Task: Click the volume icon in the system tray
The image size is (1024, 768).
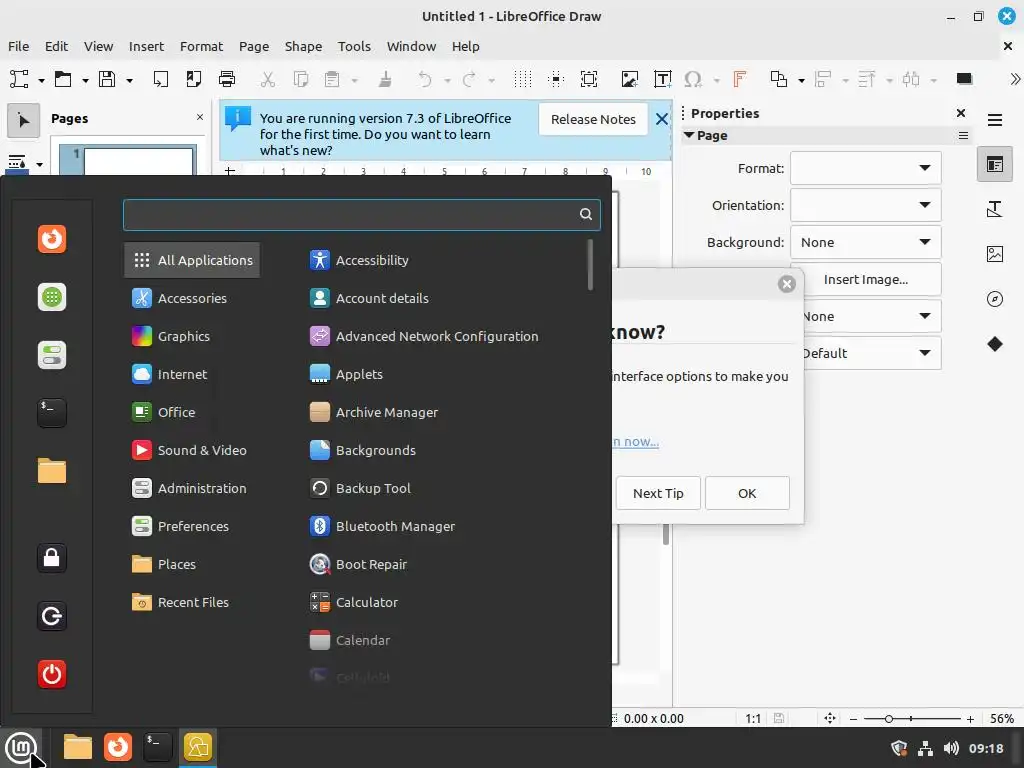Action: [951, 748]
